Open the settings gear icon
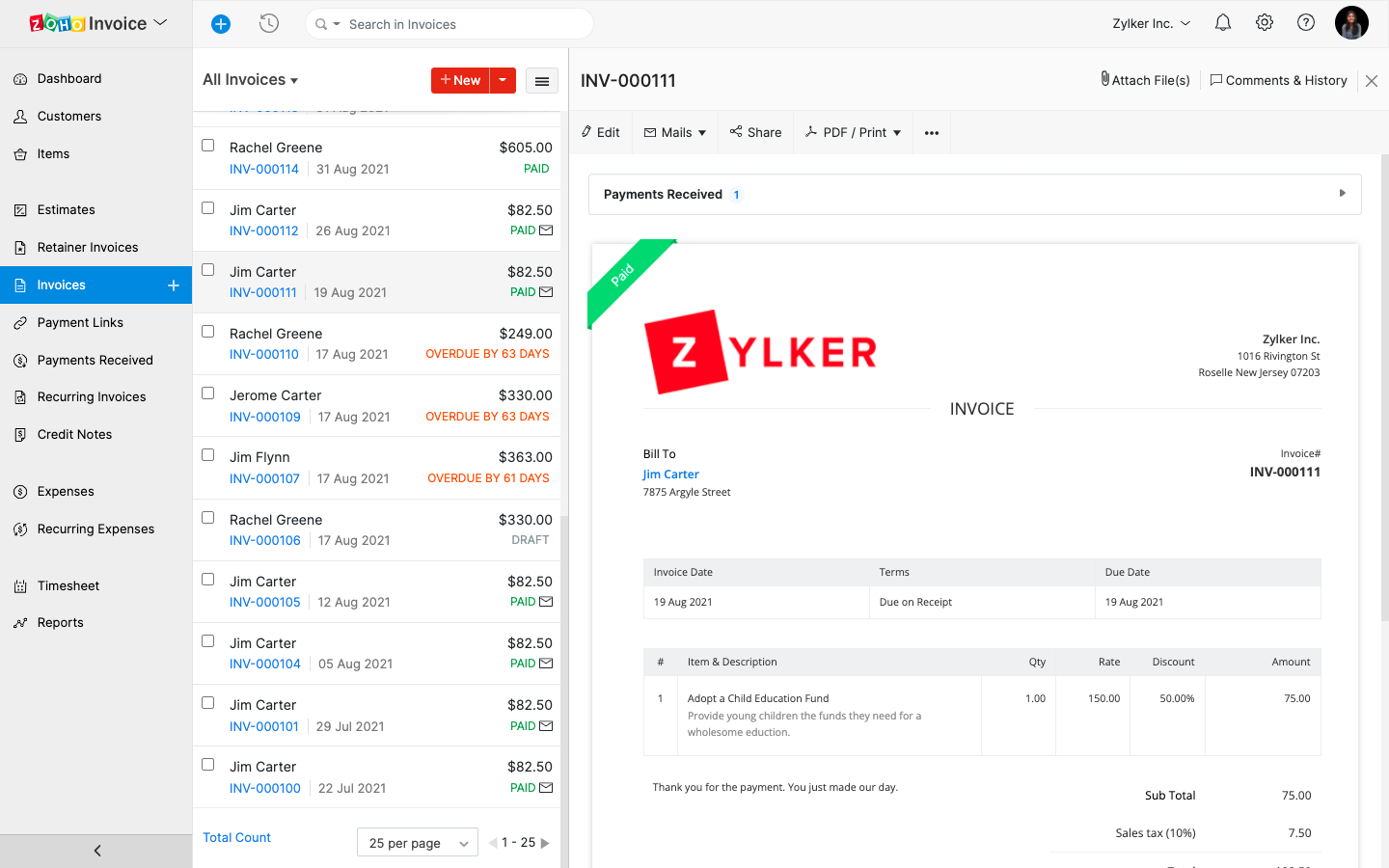Image resolution: width=1389 pixels, height=868 pixels. coord(1264,23)
